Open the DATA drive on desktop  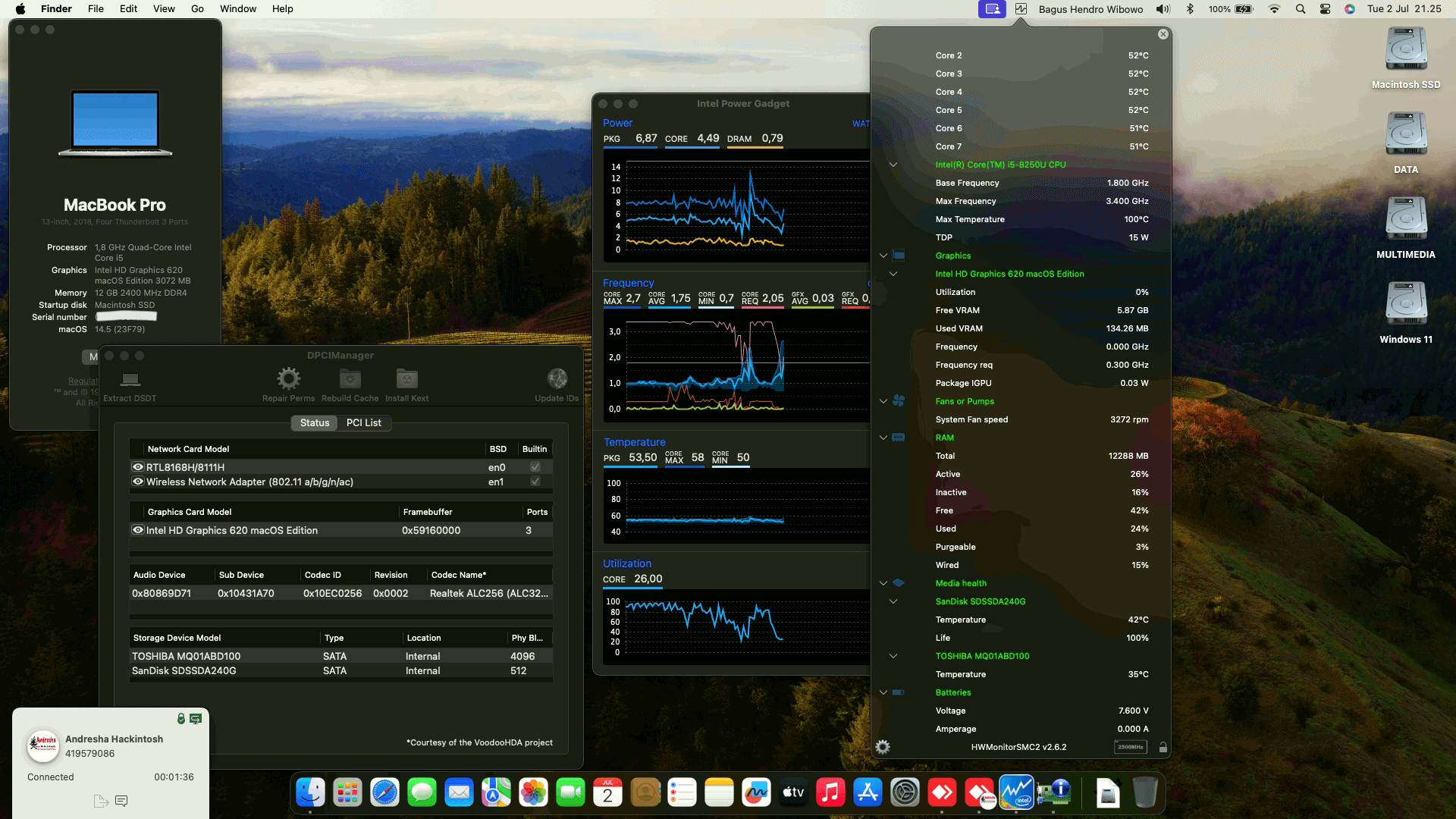pyautogui.click(x=1406, y=143)
